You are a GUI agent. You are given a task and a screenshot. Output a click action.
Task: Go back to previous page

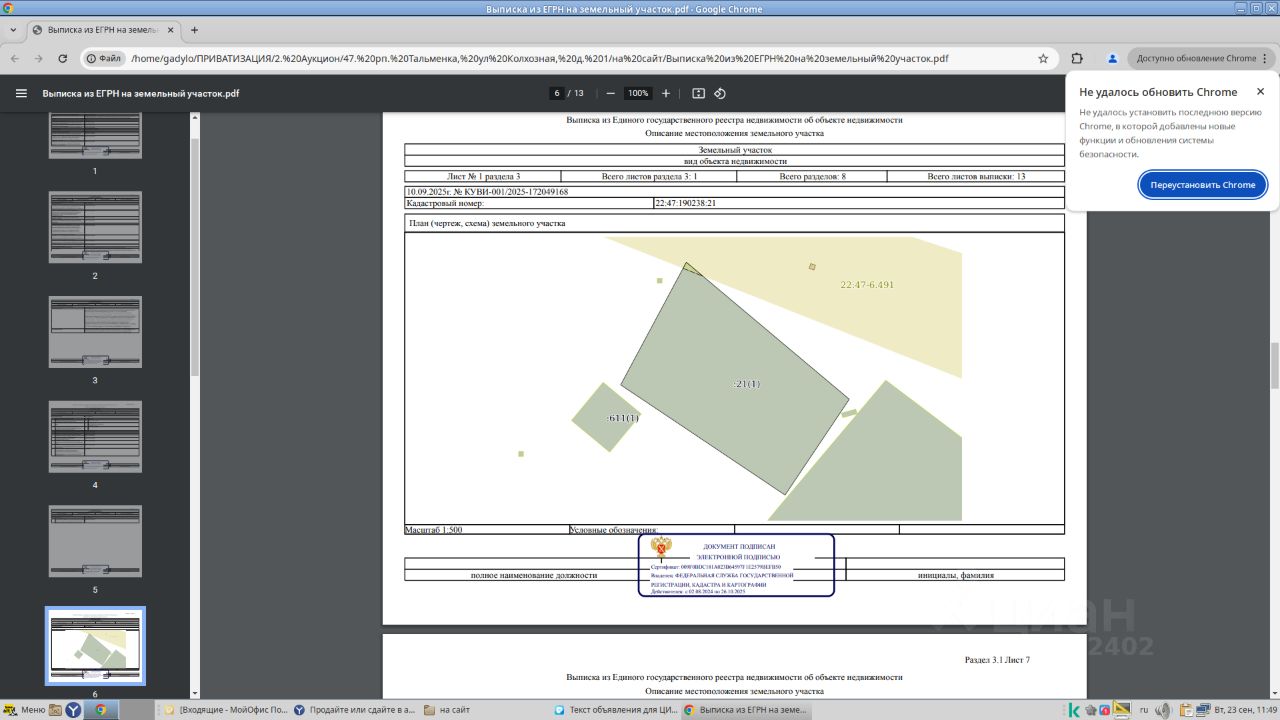tap(15, 58)
